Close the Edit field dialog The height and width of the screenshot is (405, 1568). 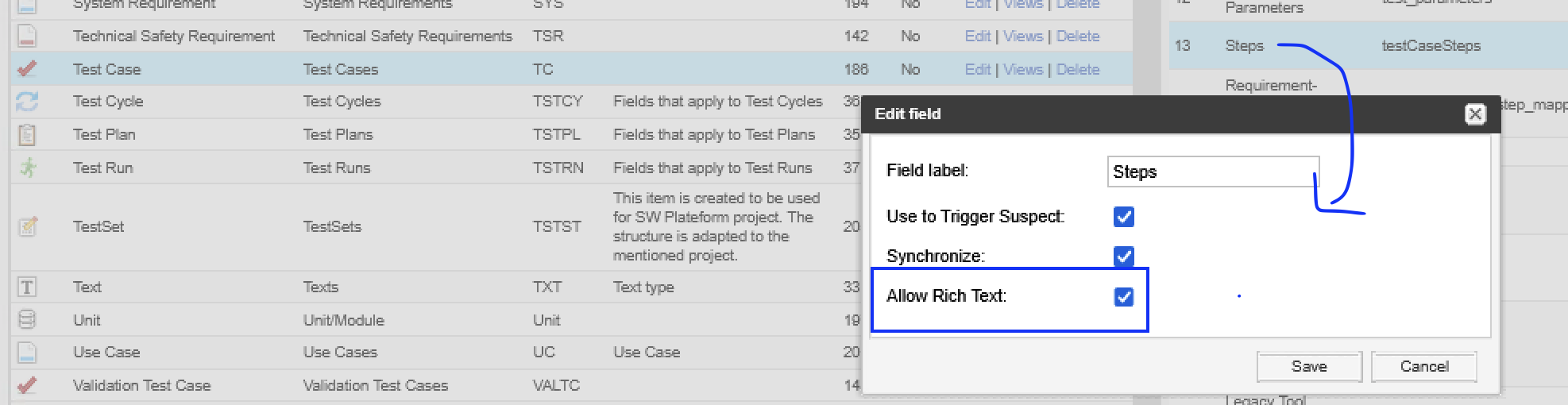tap(1475, 114)
